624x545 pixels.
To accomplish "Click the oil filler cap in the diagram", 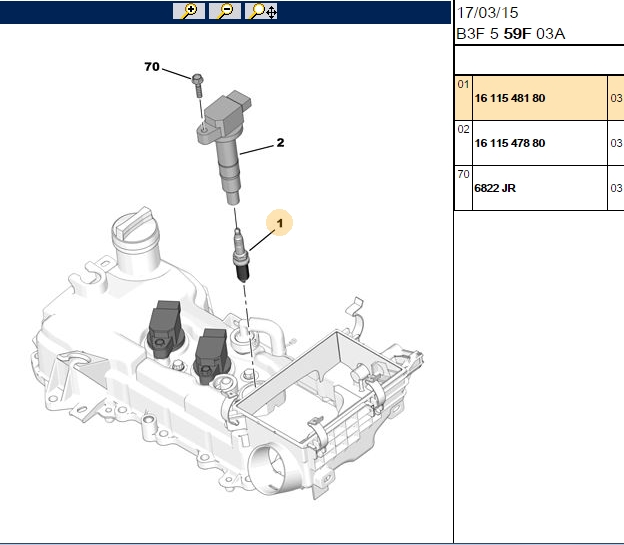I will coord(134,232).
